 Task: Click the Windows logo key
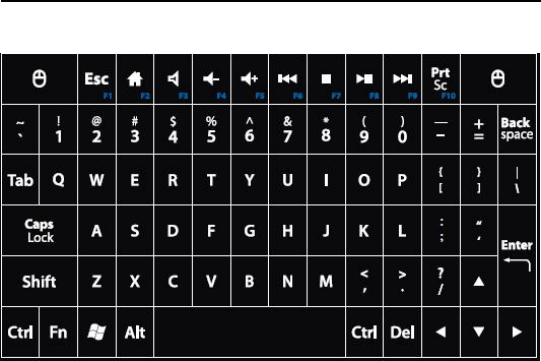coord(97,332)
